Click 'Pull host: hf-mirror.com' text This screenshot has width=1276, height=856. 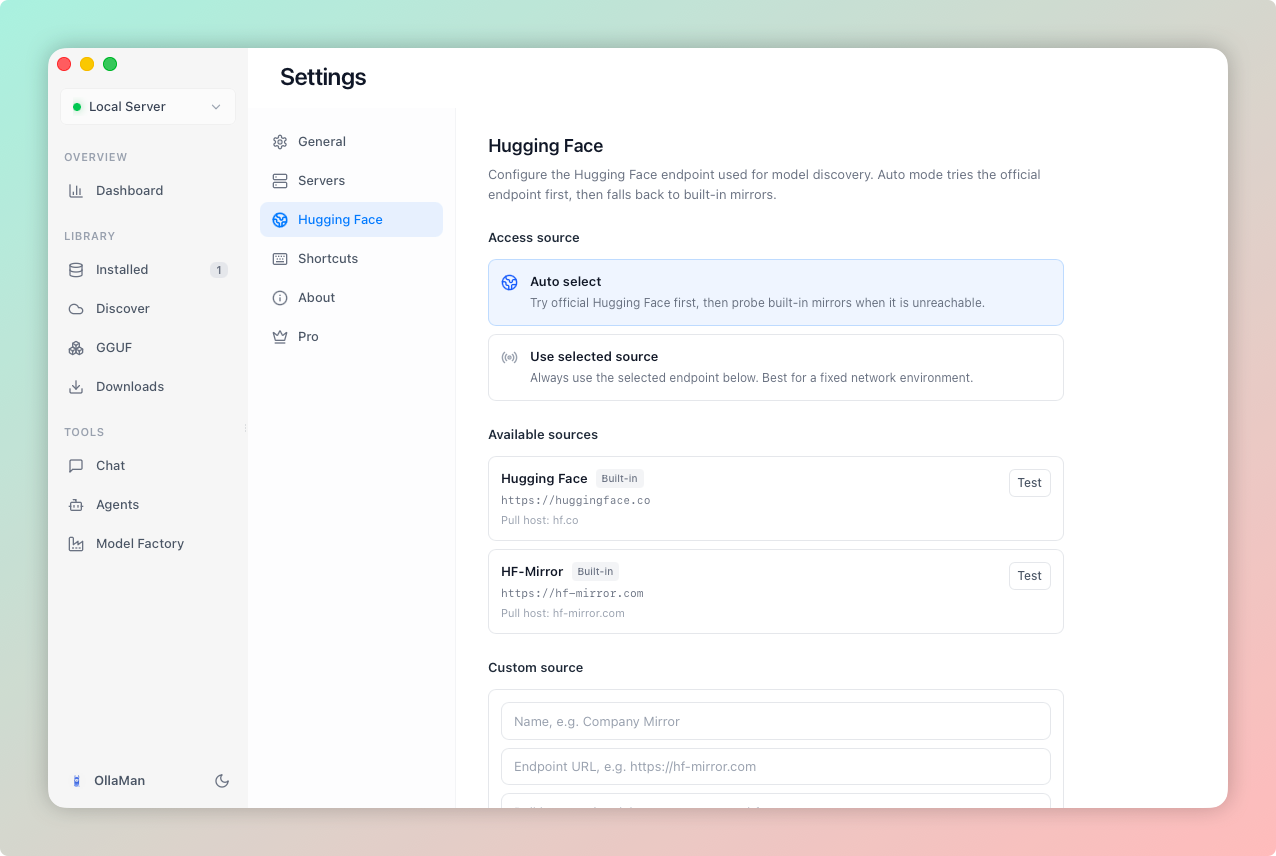coord(563,613)
